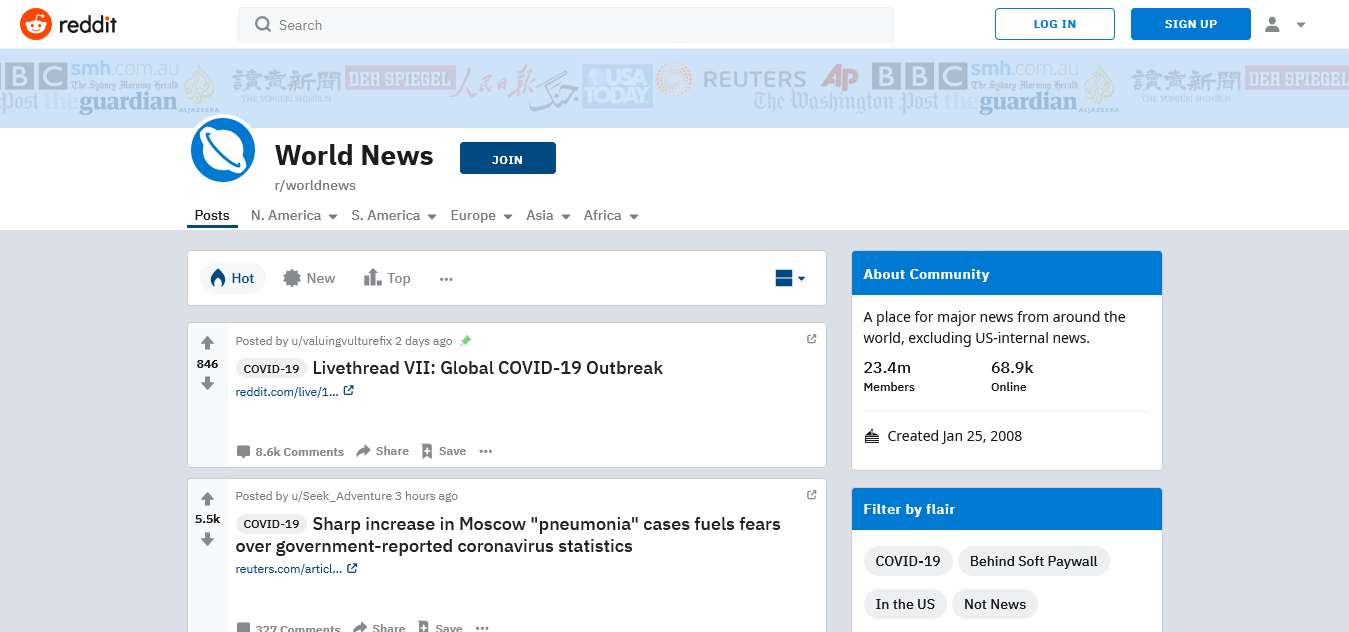
Task: Upvote the Livethread VII COVID-19 post
Action: click(x=207, y=343)
